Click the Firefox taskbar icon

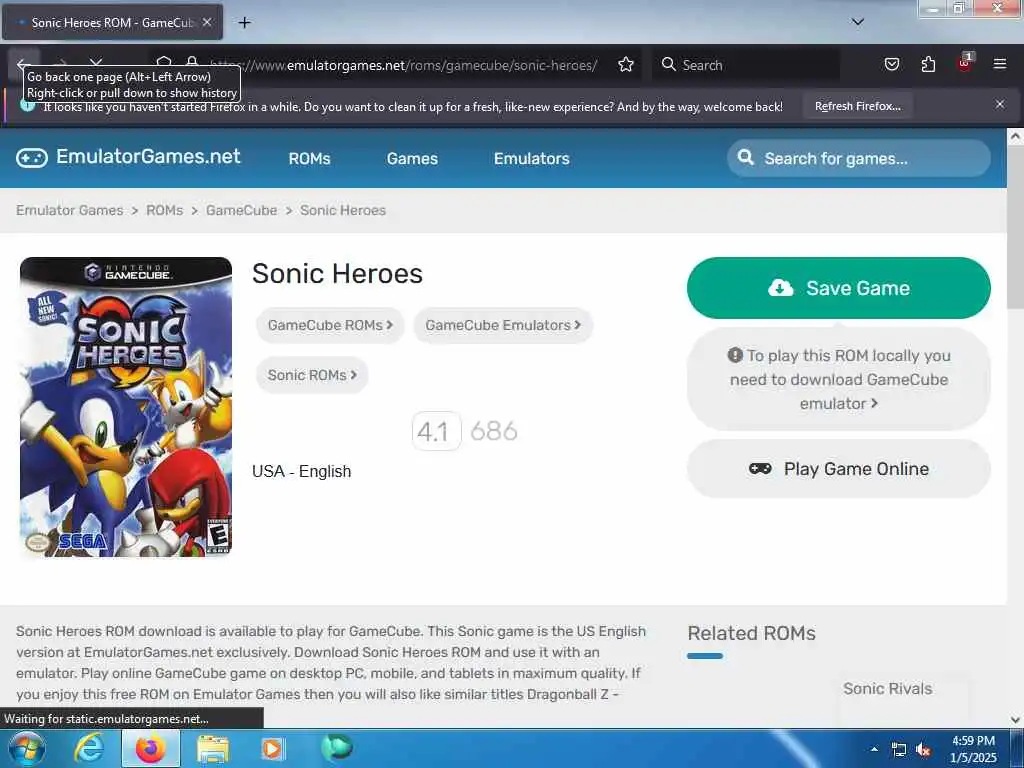click(x=150, y=748)
